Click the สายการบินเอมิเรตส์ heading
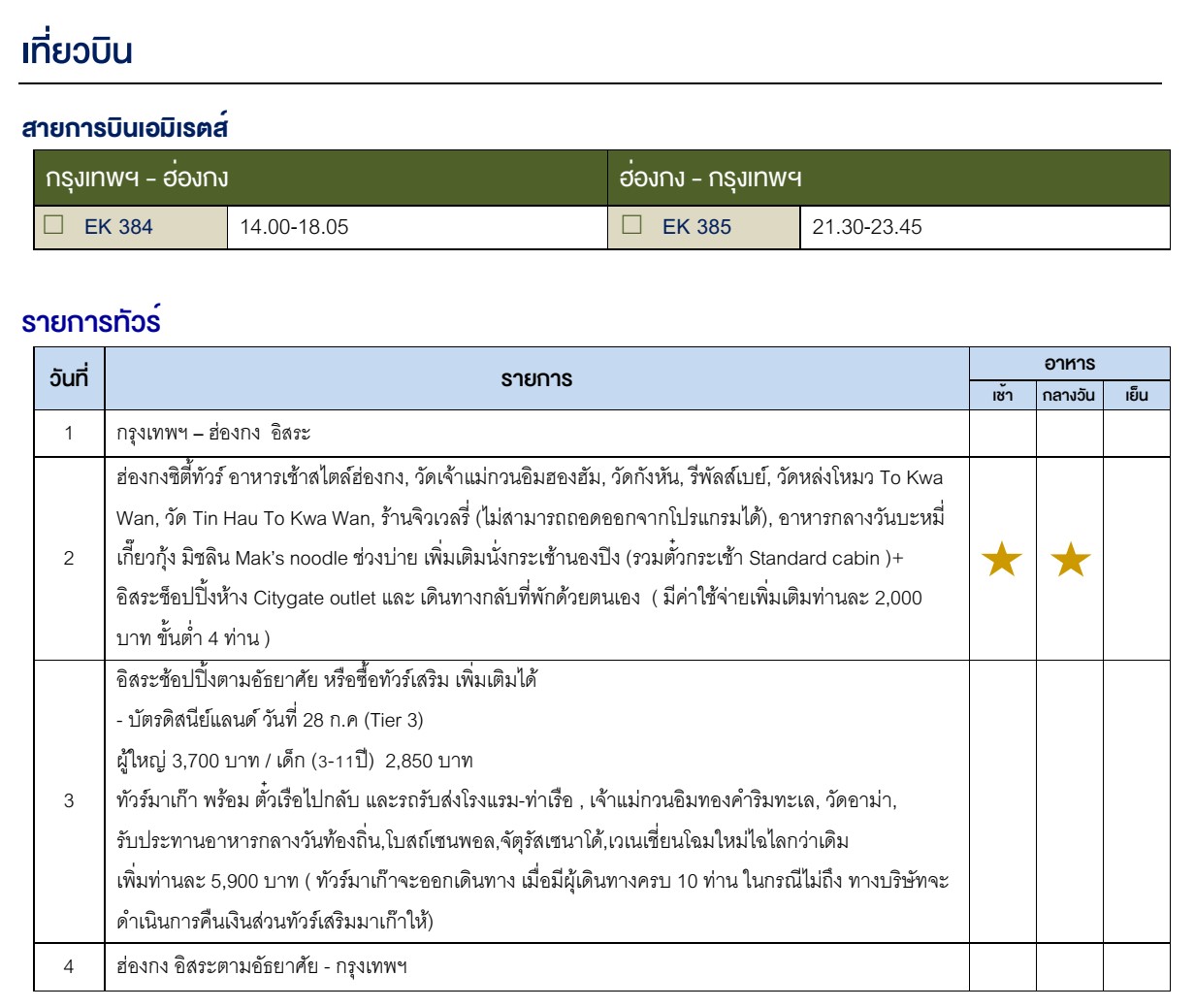 tap(124, 126)
